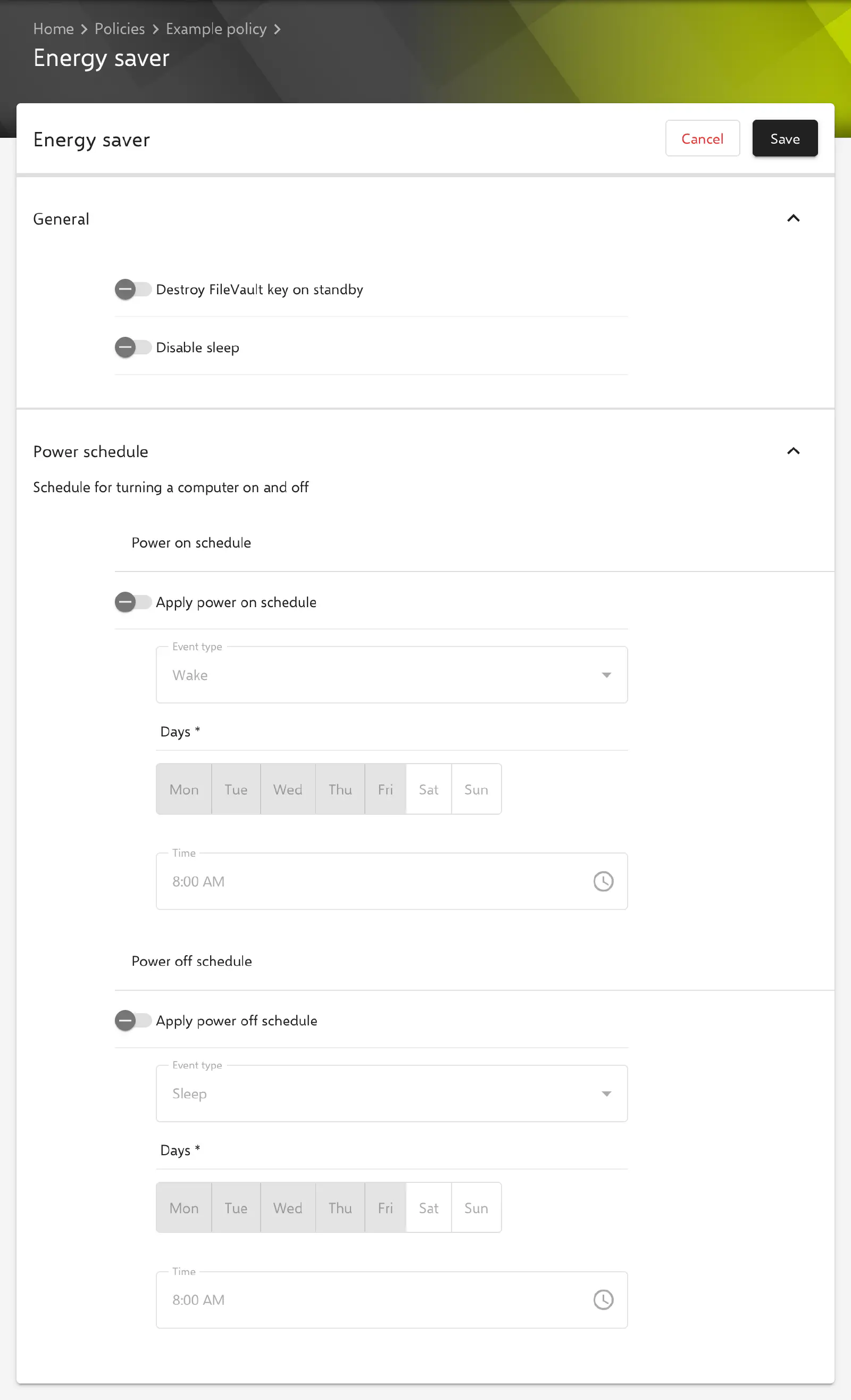Select Tue in Power off days
Viewport: 851px width, 1400px height.
(x=236, y=1207)
